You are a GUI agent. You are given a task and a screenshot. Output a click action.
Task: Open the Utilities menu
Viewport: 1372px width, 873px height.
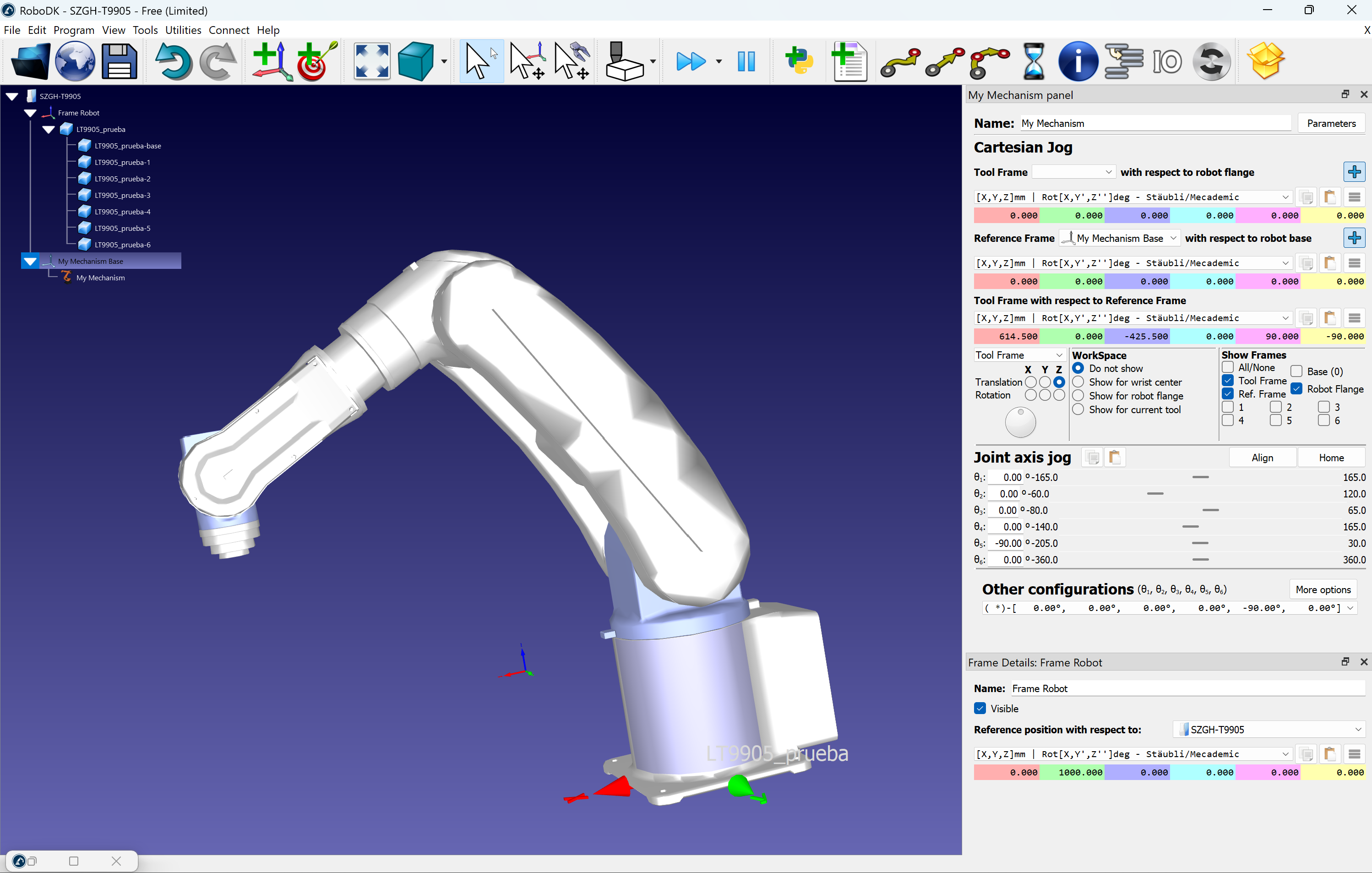click(x=183, y=30)
